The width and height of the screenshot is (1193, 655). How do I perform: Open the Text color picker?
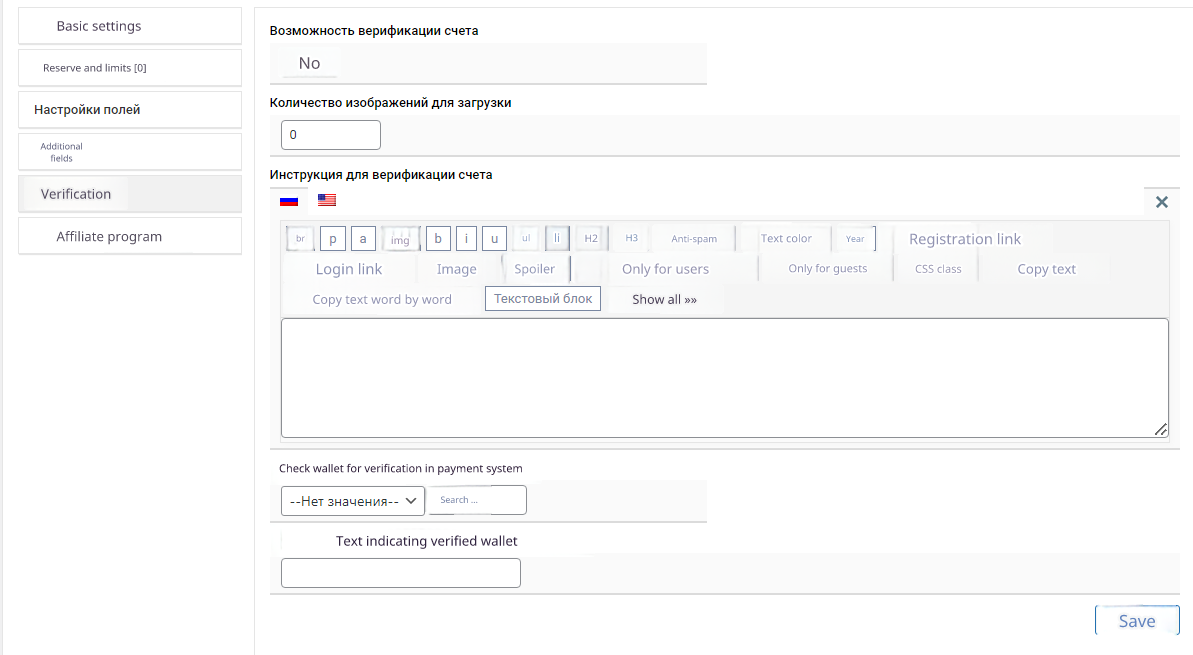(786, 239)
